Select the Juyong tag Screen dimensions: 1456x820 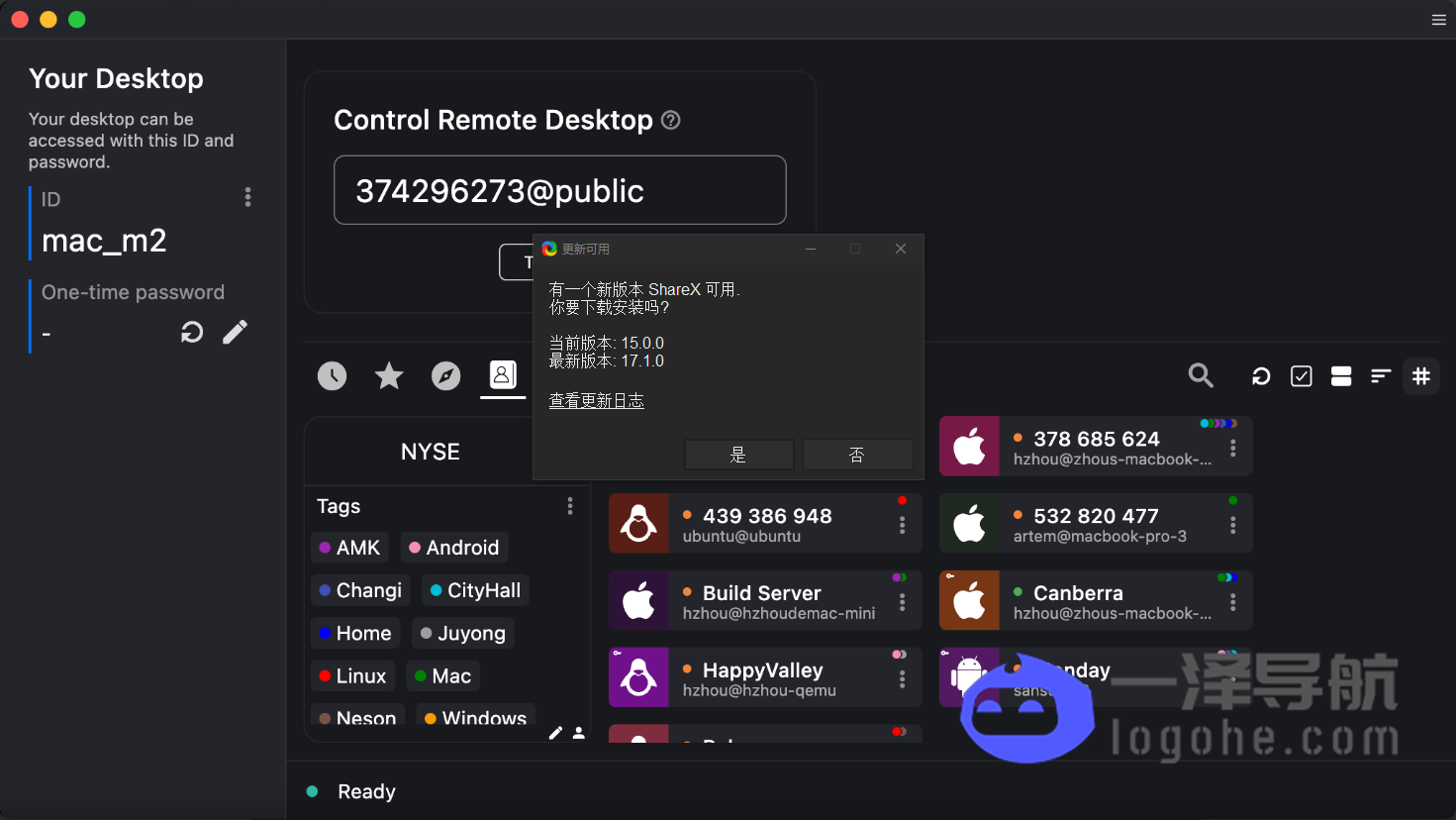[463, 633]
